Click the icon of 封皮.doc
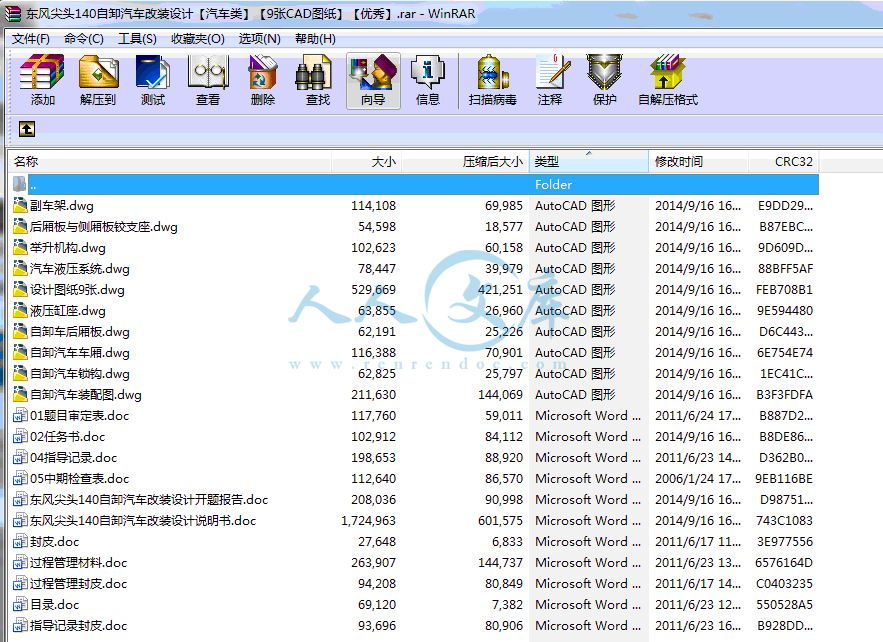 [20, 541]
